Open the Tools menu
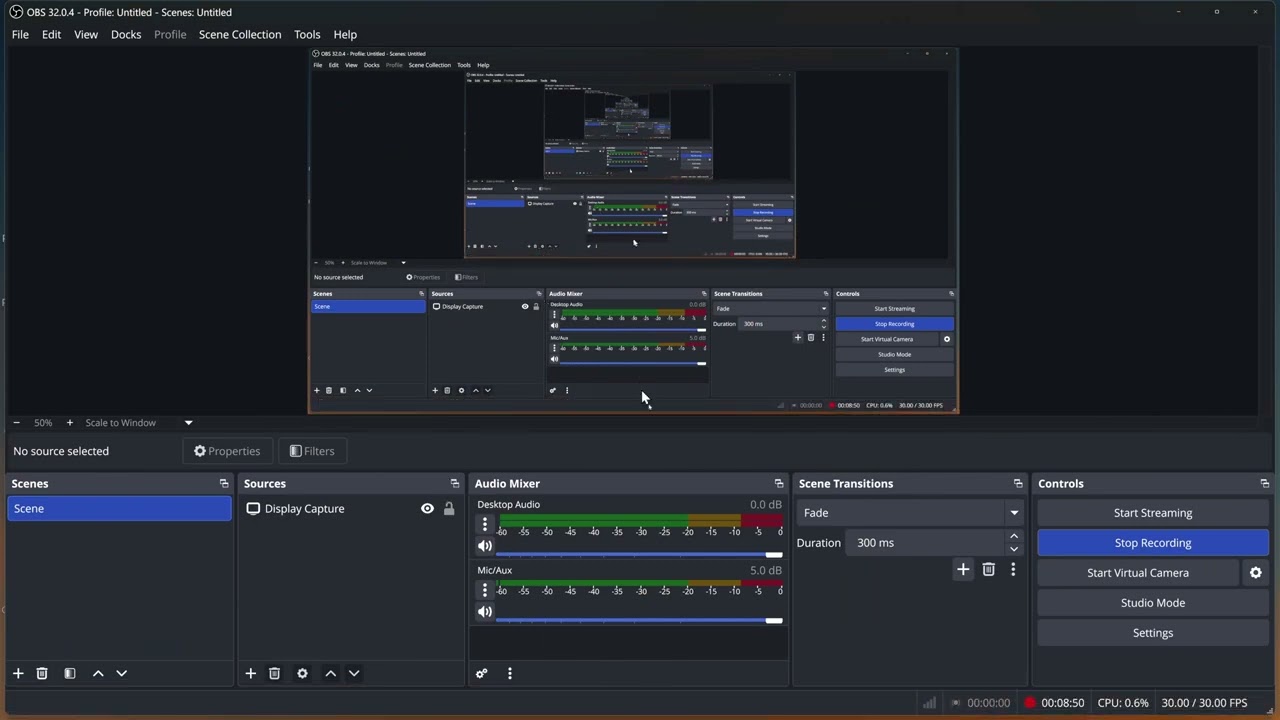The image size is (1280, 720). (307, 34)
